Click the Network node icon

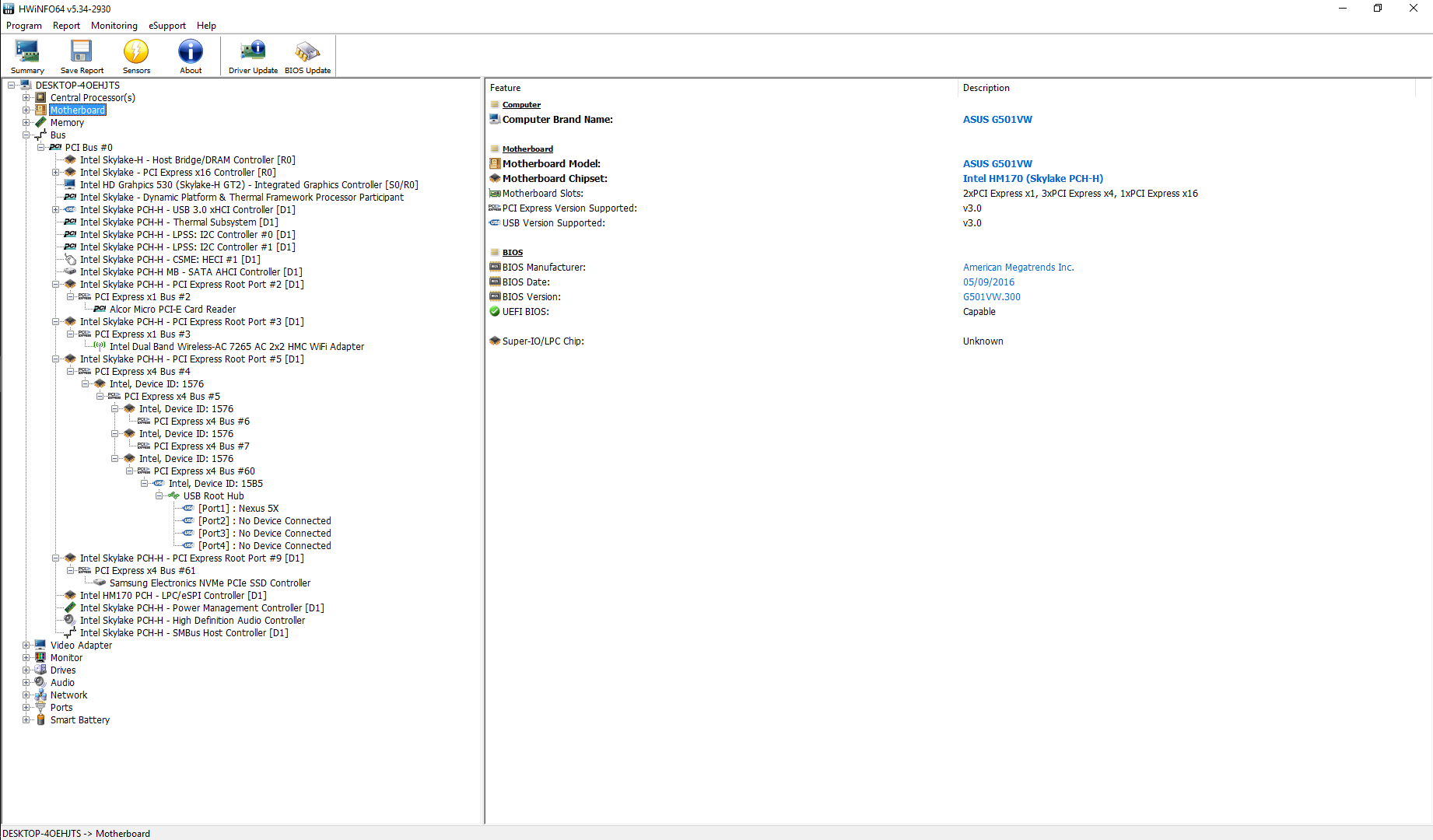click(40, 695)
